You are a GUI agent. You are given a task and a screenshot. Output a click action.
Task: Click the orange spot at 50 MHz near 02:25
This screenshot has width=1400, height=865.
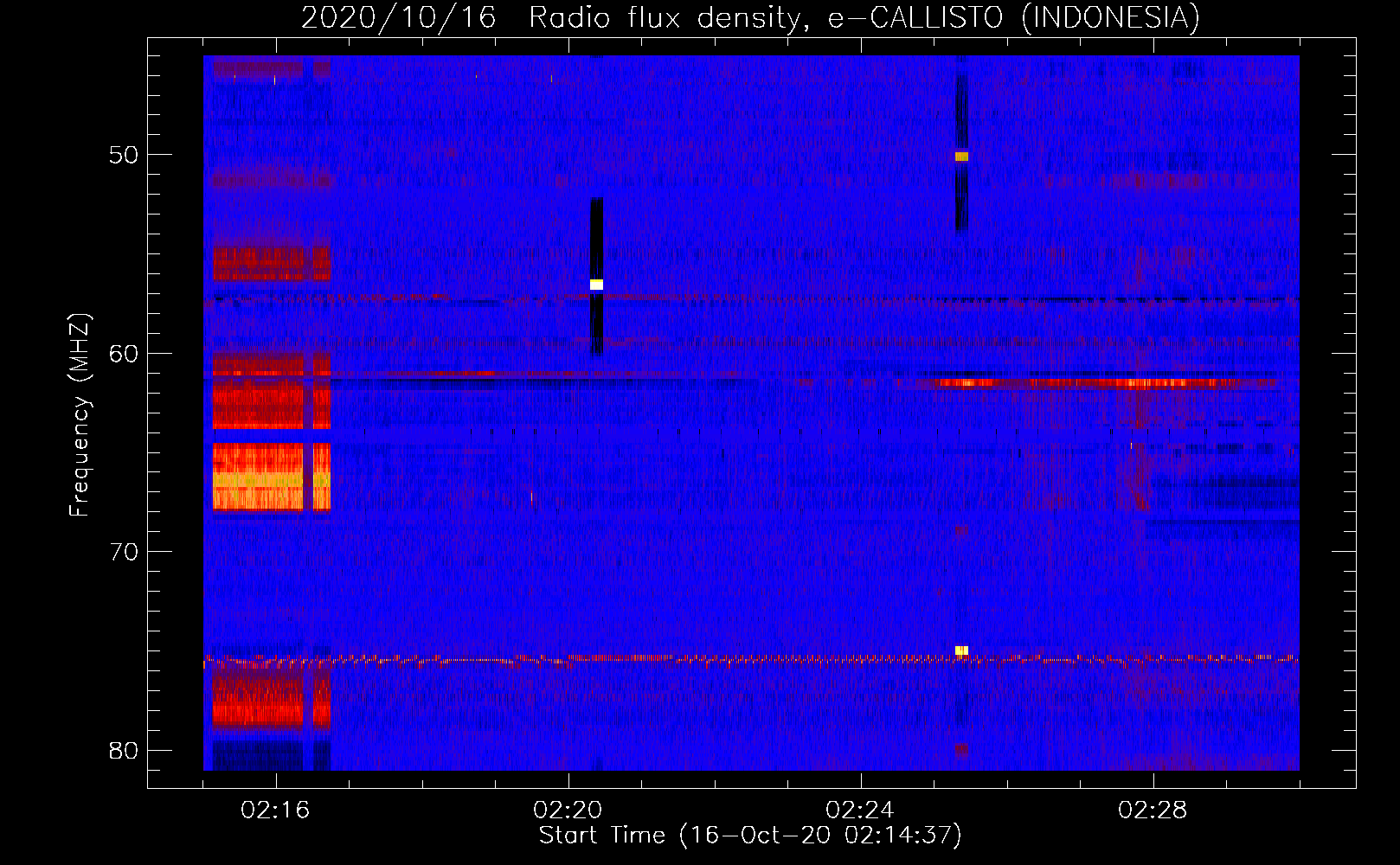coord(961,157)
